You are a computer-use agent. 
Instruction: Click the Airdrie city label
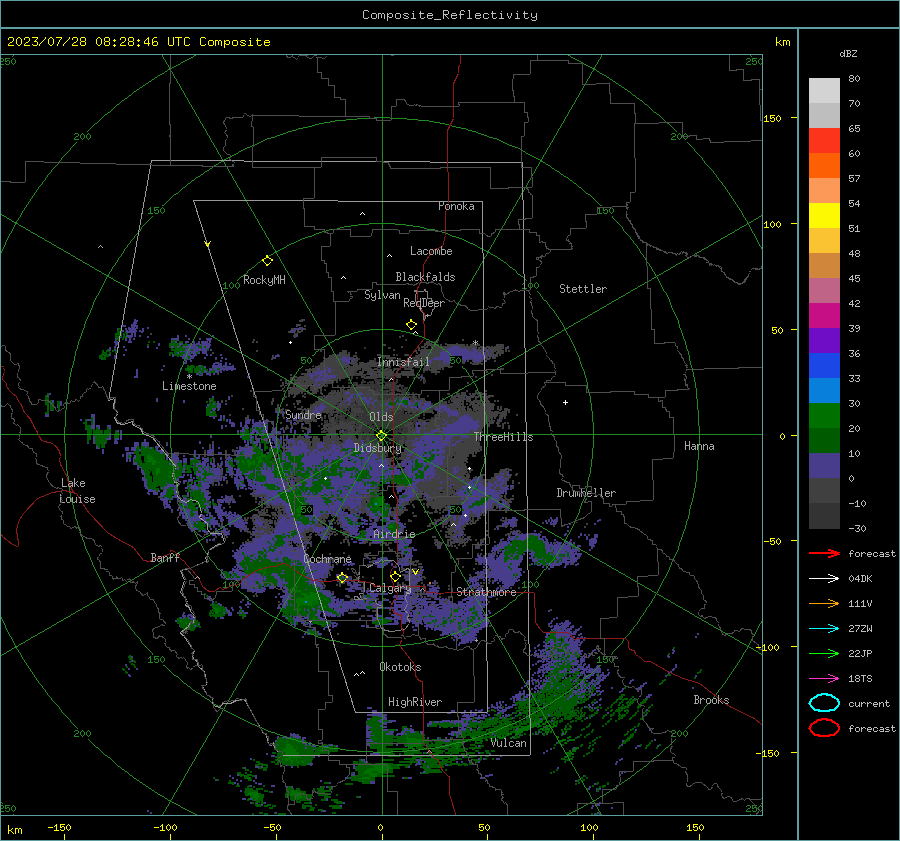click(x=394, y=534)
